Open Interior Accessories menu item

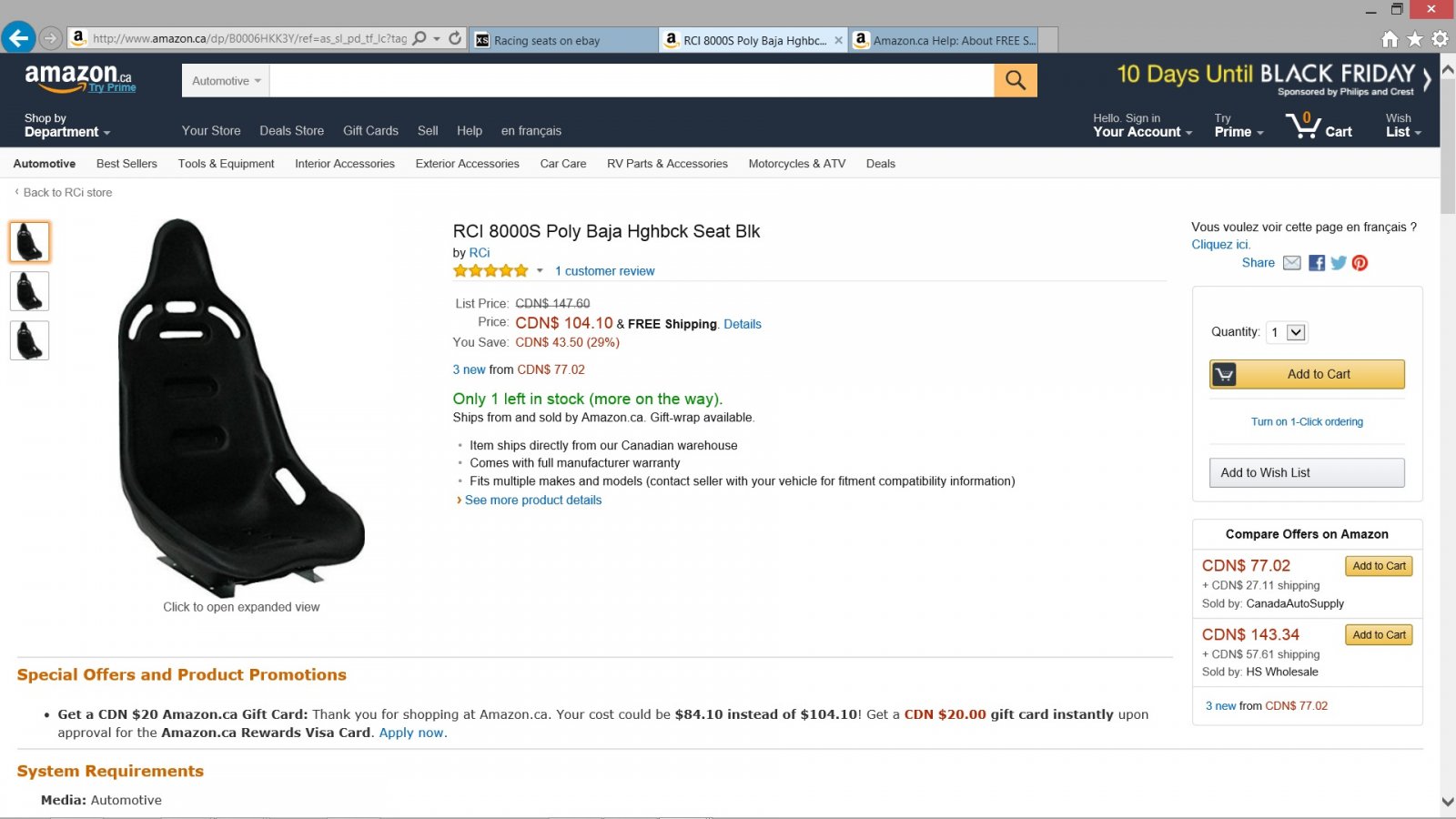click(x=345, y=164)
